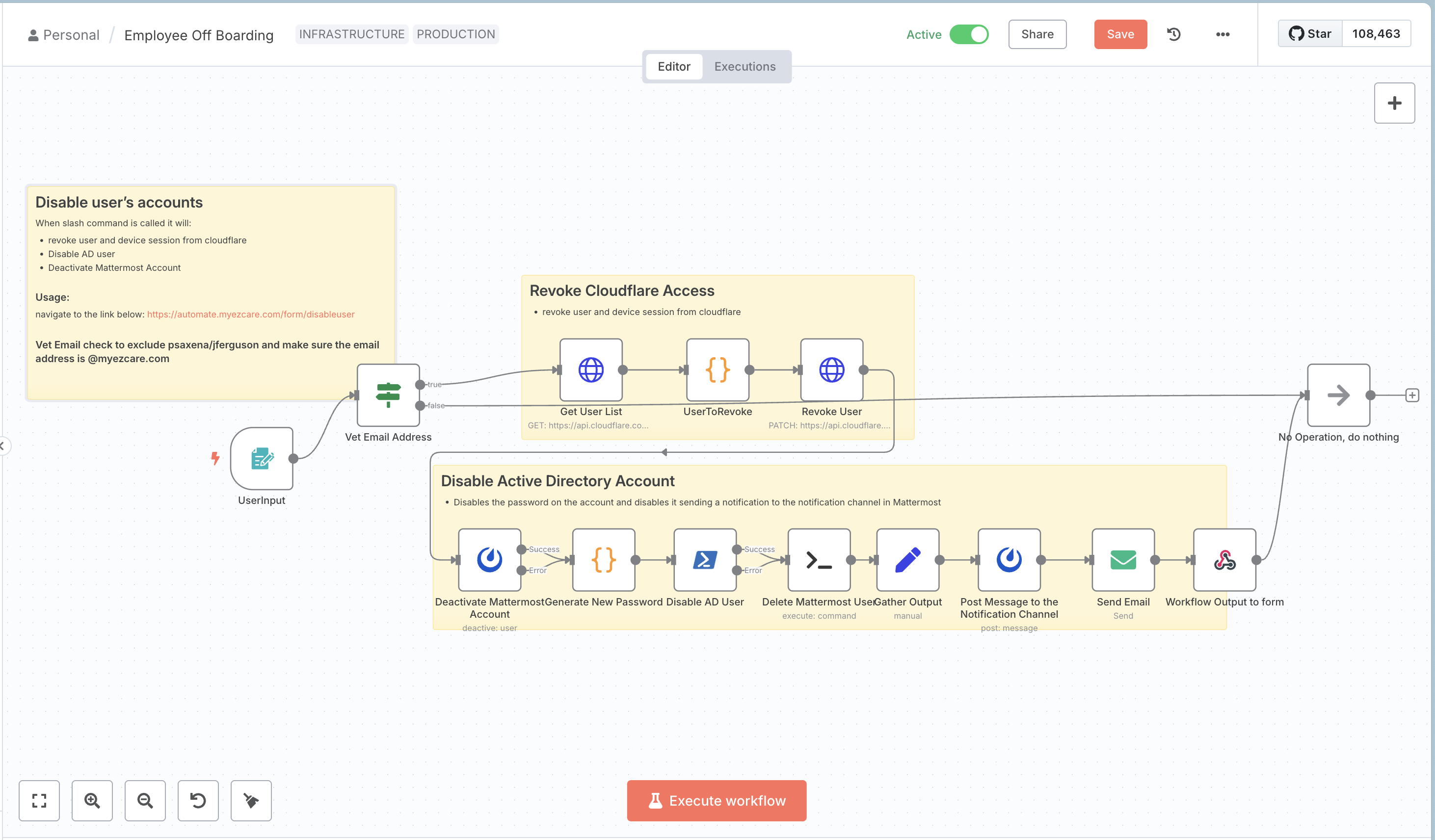Open the more options three-dot menu
1435x840 pixels.
point(1222,34)
